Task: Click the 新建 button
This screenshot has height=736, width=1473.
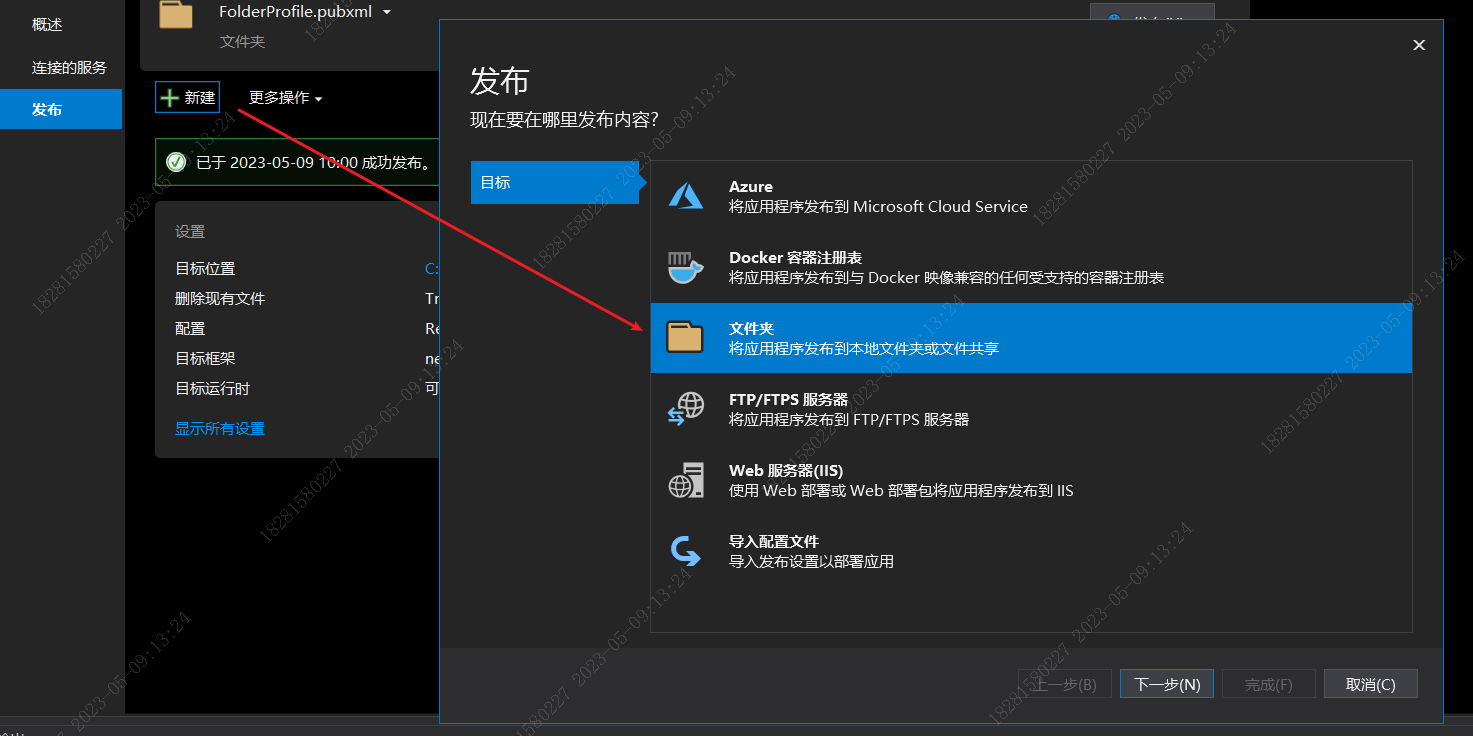Action: pos(187,98)
